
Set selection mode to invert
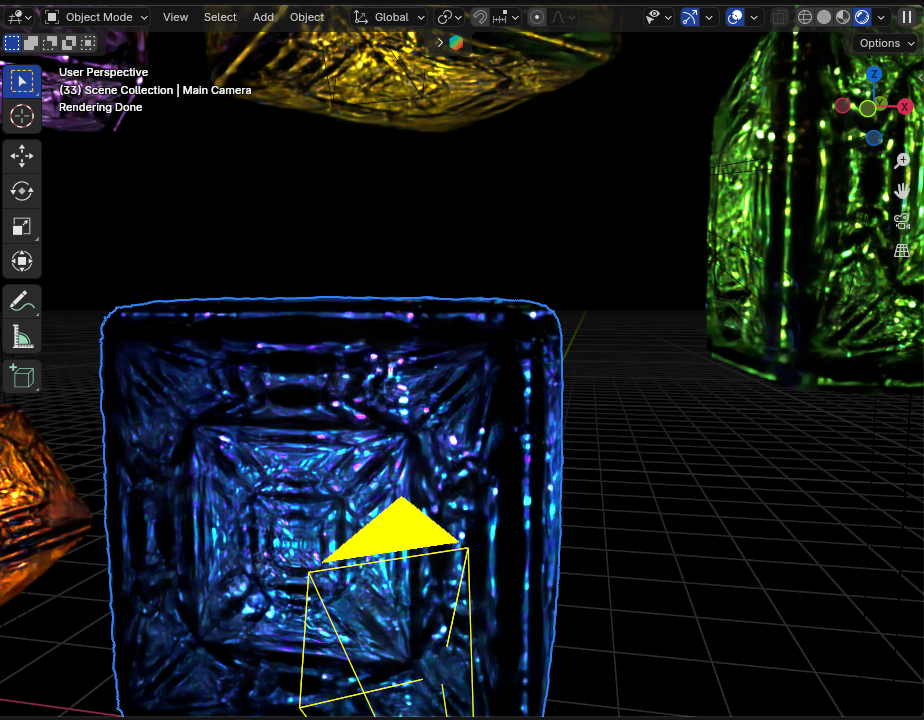tap(69, 43)
